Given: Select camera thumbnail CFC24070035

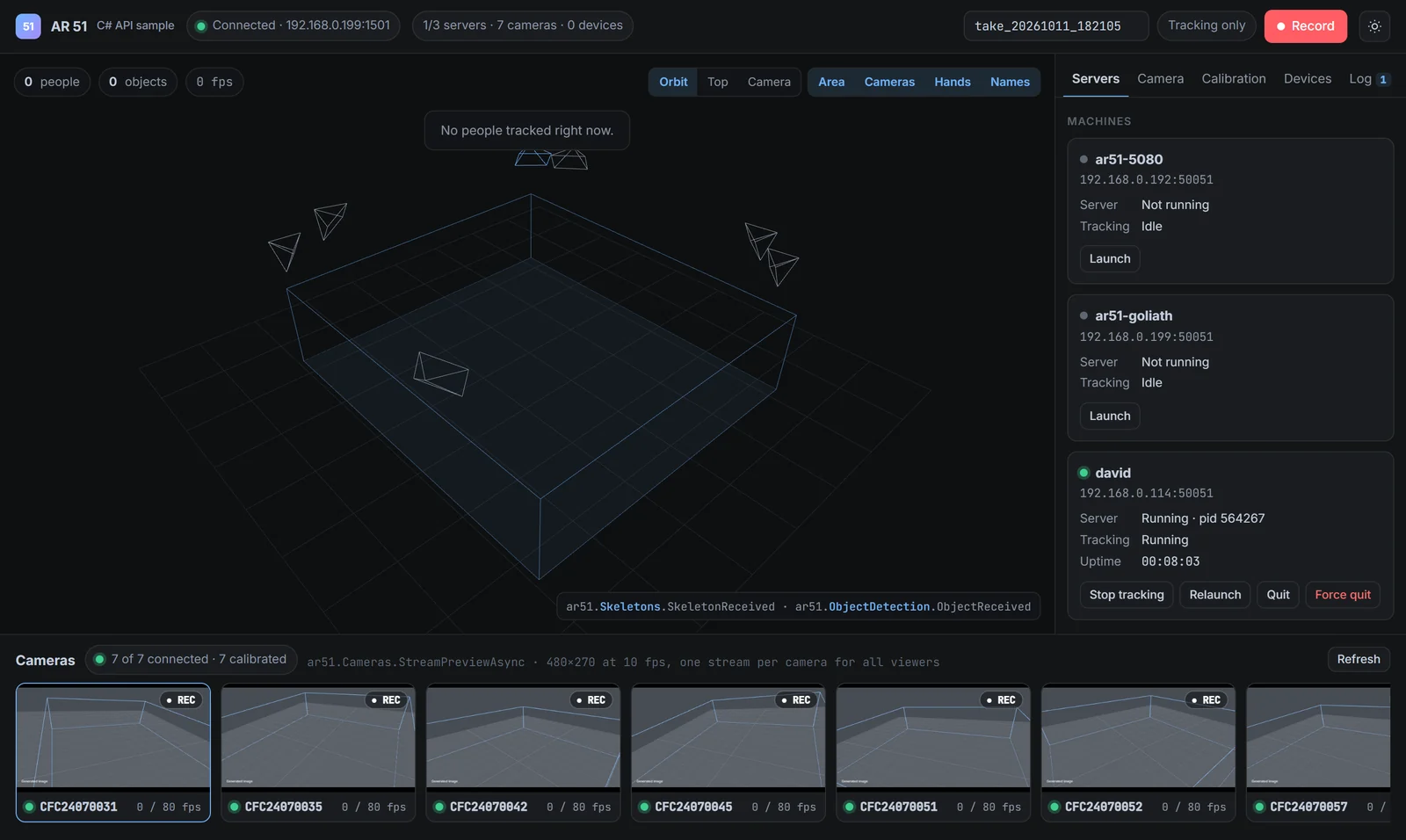Looking at the screenshot, I should tap(318, 753).
